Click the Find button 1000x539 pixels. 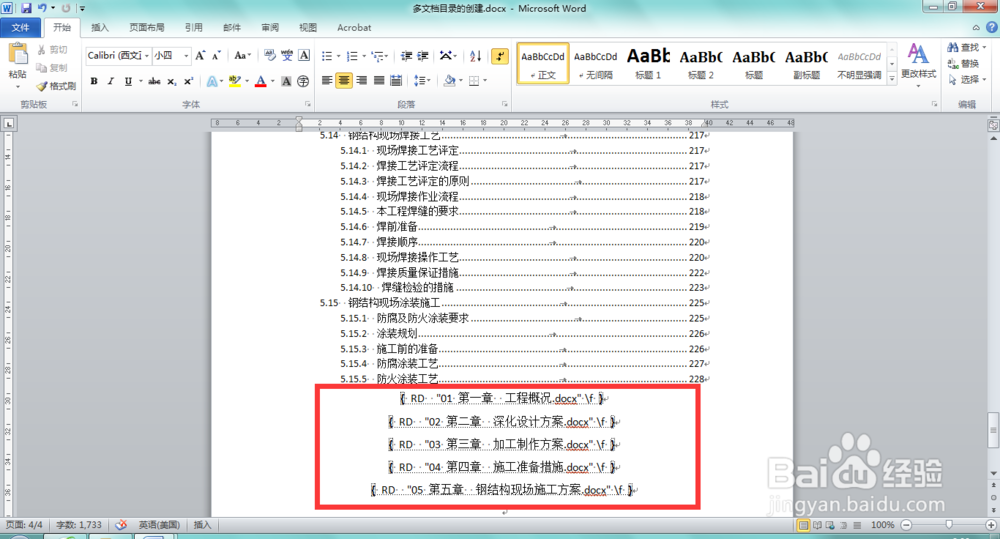[x=966, y=47]
